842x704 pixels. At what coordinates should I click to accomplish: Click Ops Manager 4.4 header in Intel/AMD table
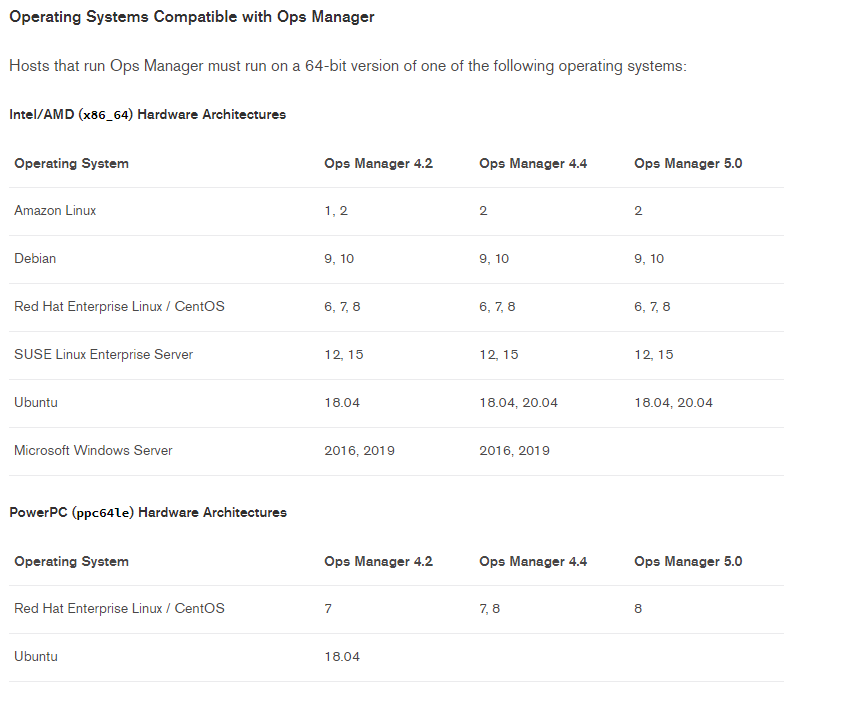(x=533, y=164)
